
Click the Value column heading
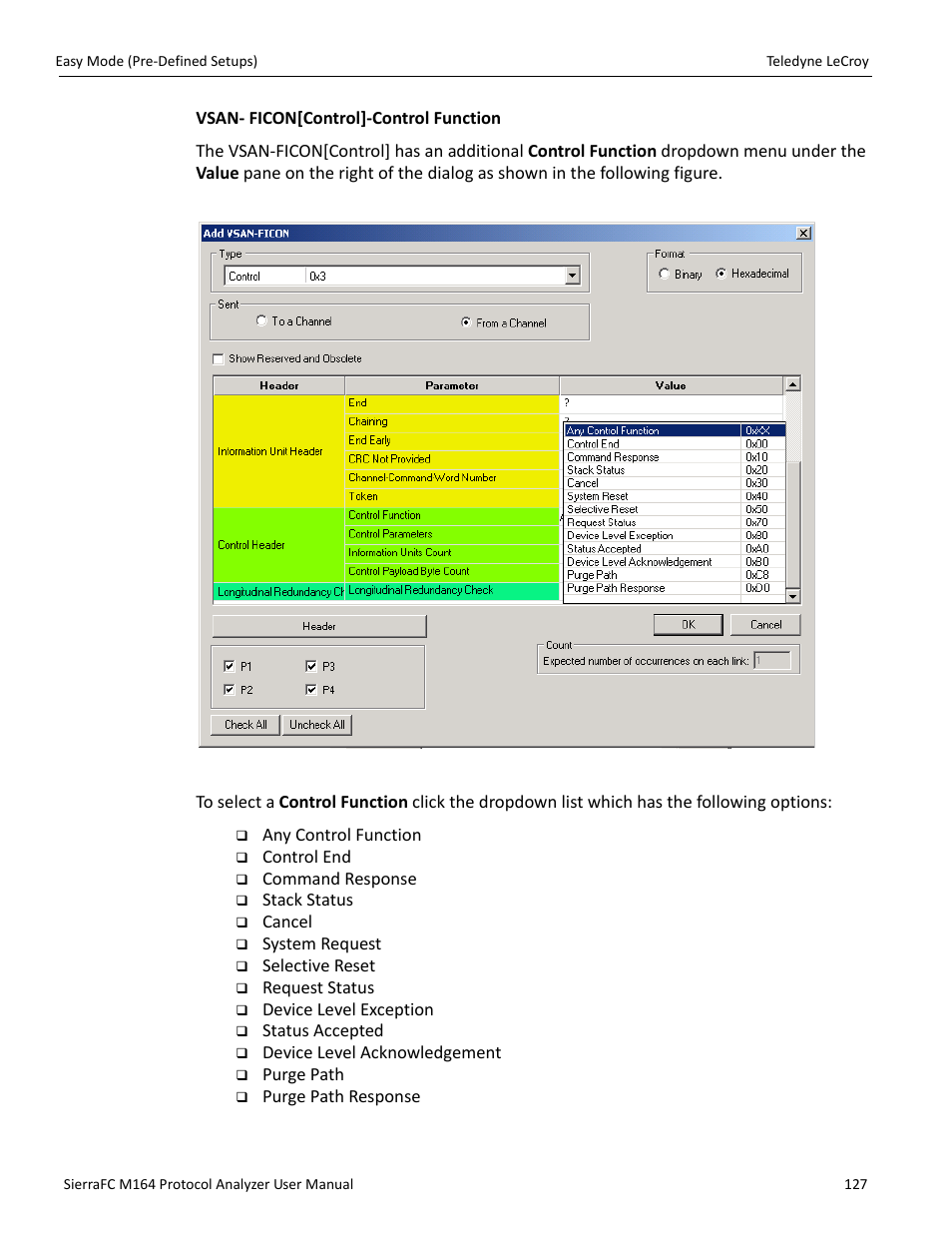pyautogui.click(x=672, y=385)
